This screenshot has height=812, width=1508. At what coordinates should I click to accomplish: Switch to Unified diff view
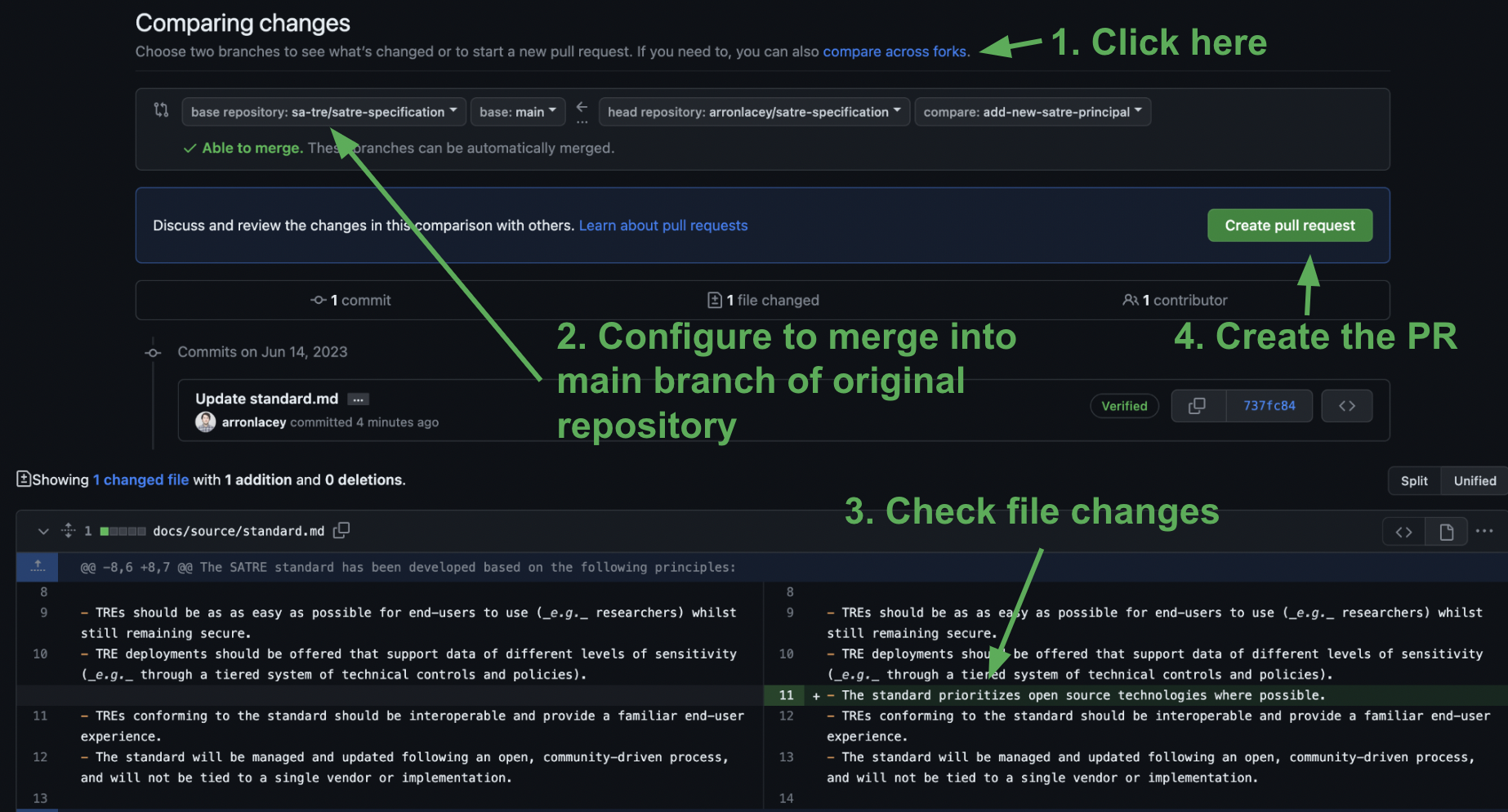coord(1475,481)
